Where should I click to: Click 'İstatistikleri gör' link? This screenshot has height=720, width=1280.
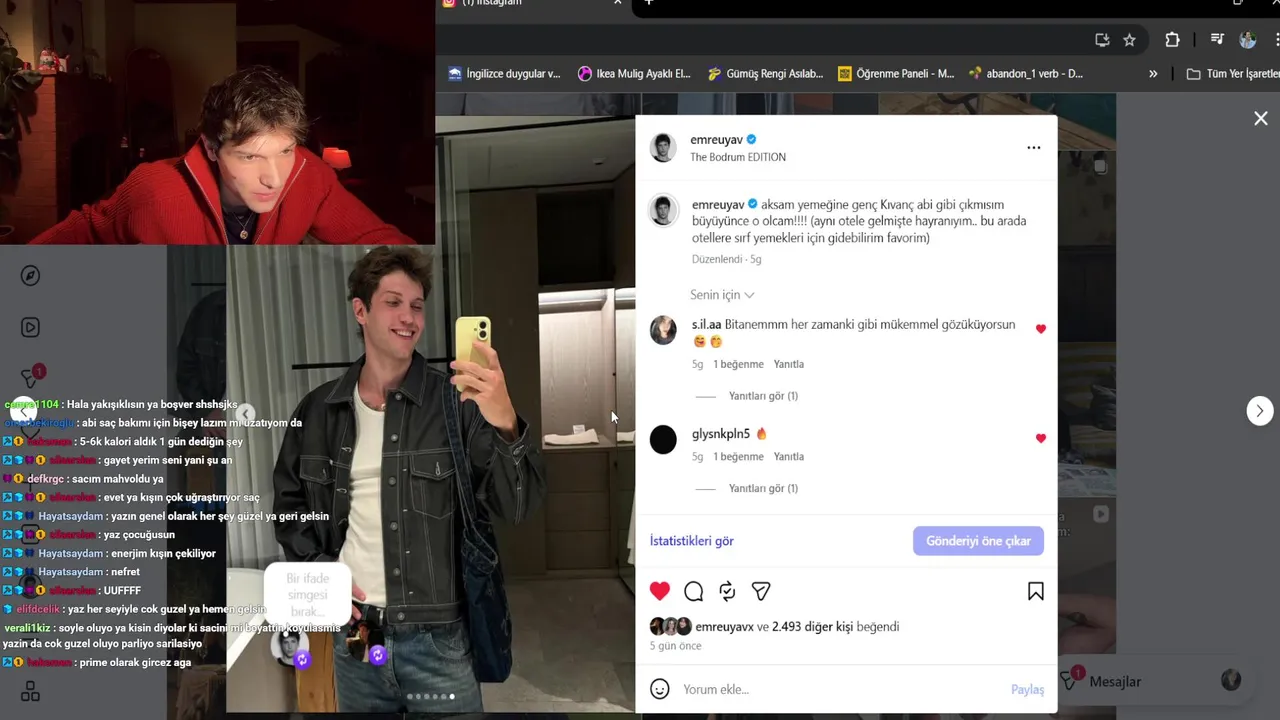coord(692,541)
